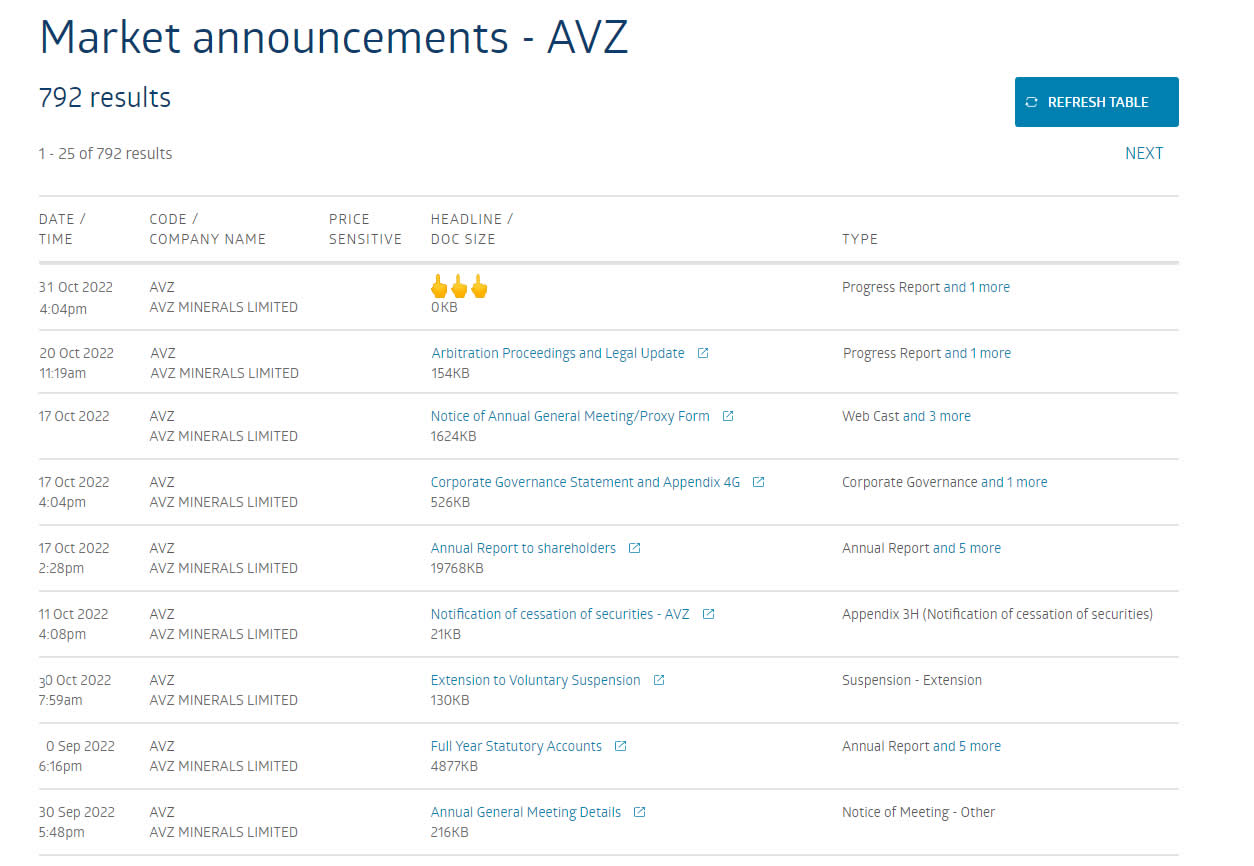Image resolution: width=1254 pixels, height=866 pixels.
Task: Open external icon beside Notice of Annual General Meeting
Action: point(728,416)
